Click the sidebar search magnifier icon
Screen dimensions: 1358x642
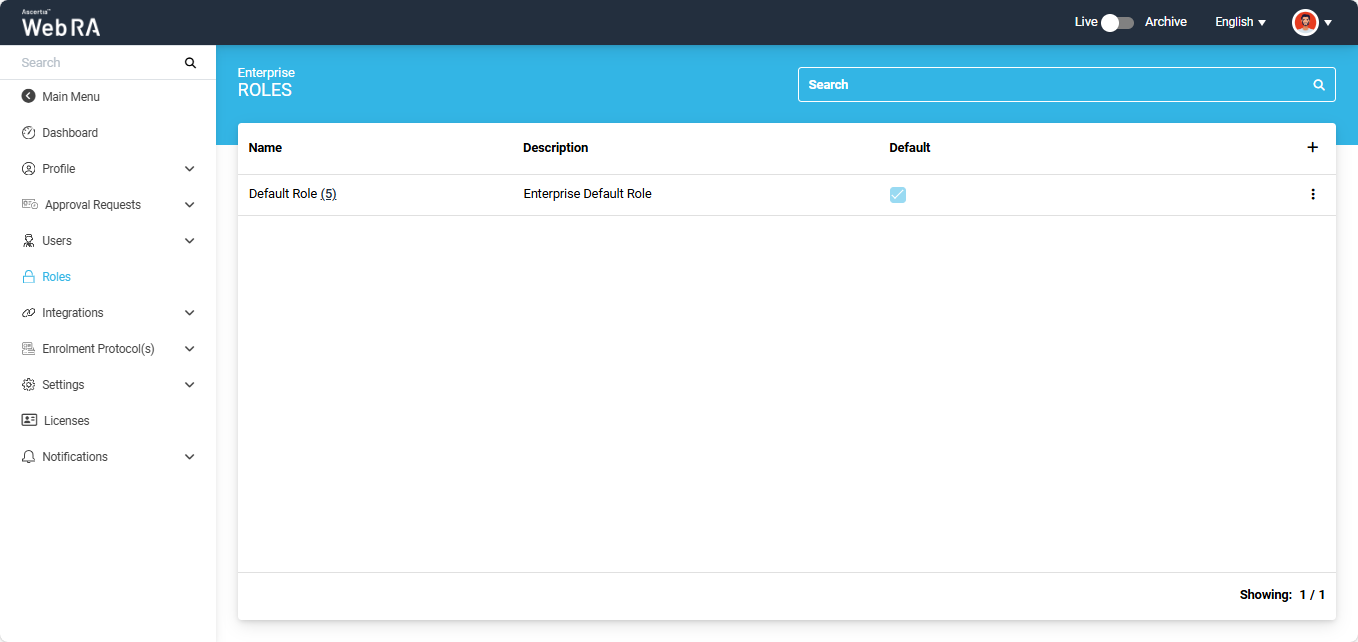tap(190, 63)
